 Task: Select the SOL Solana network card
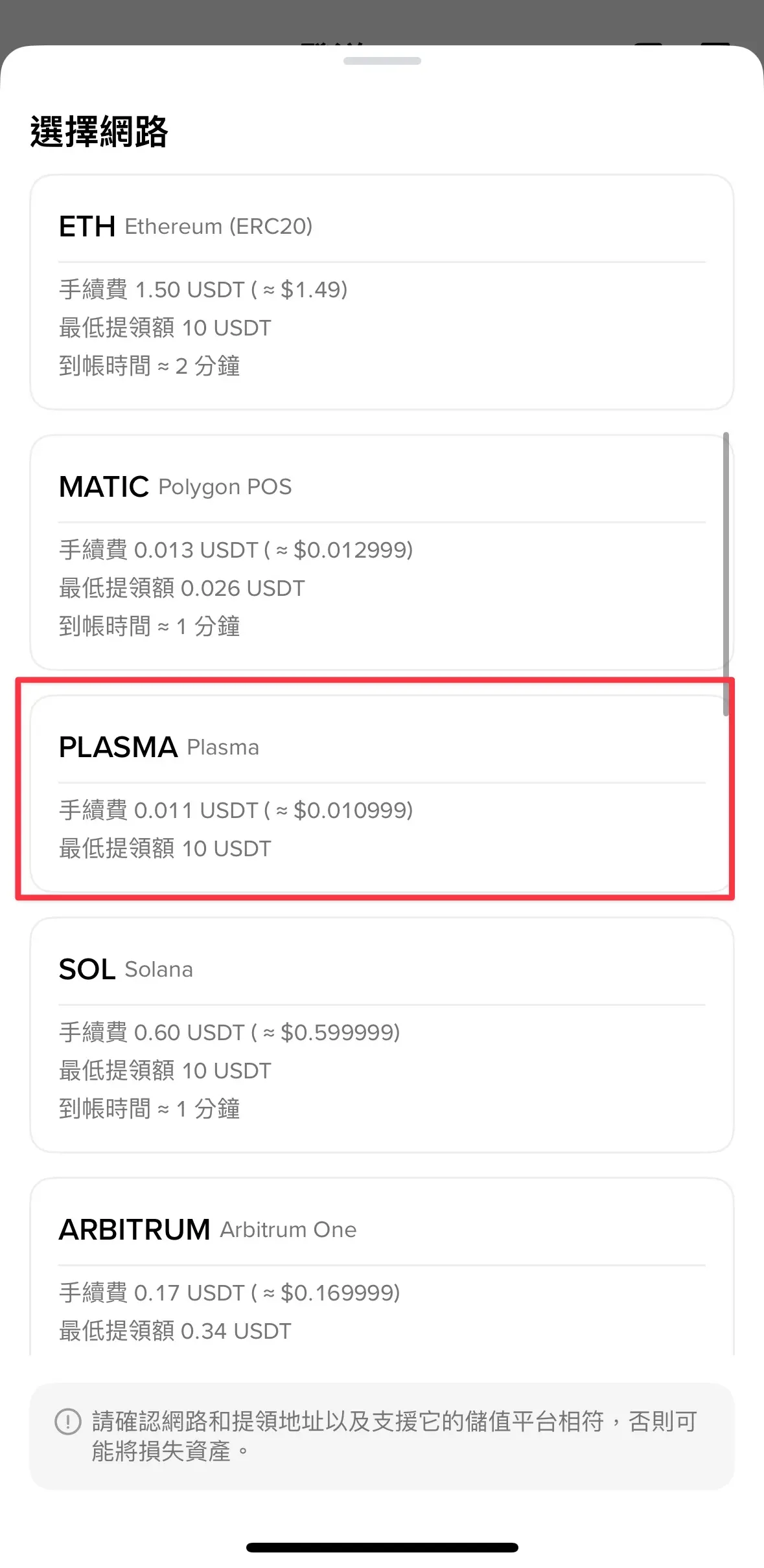click(382, 1036)
